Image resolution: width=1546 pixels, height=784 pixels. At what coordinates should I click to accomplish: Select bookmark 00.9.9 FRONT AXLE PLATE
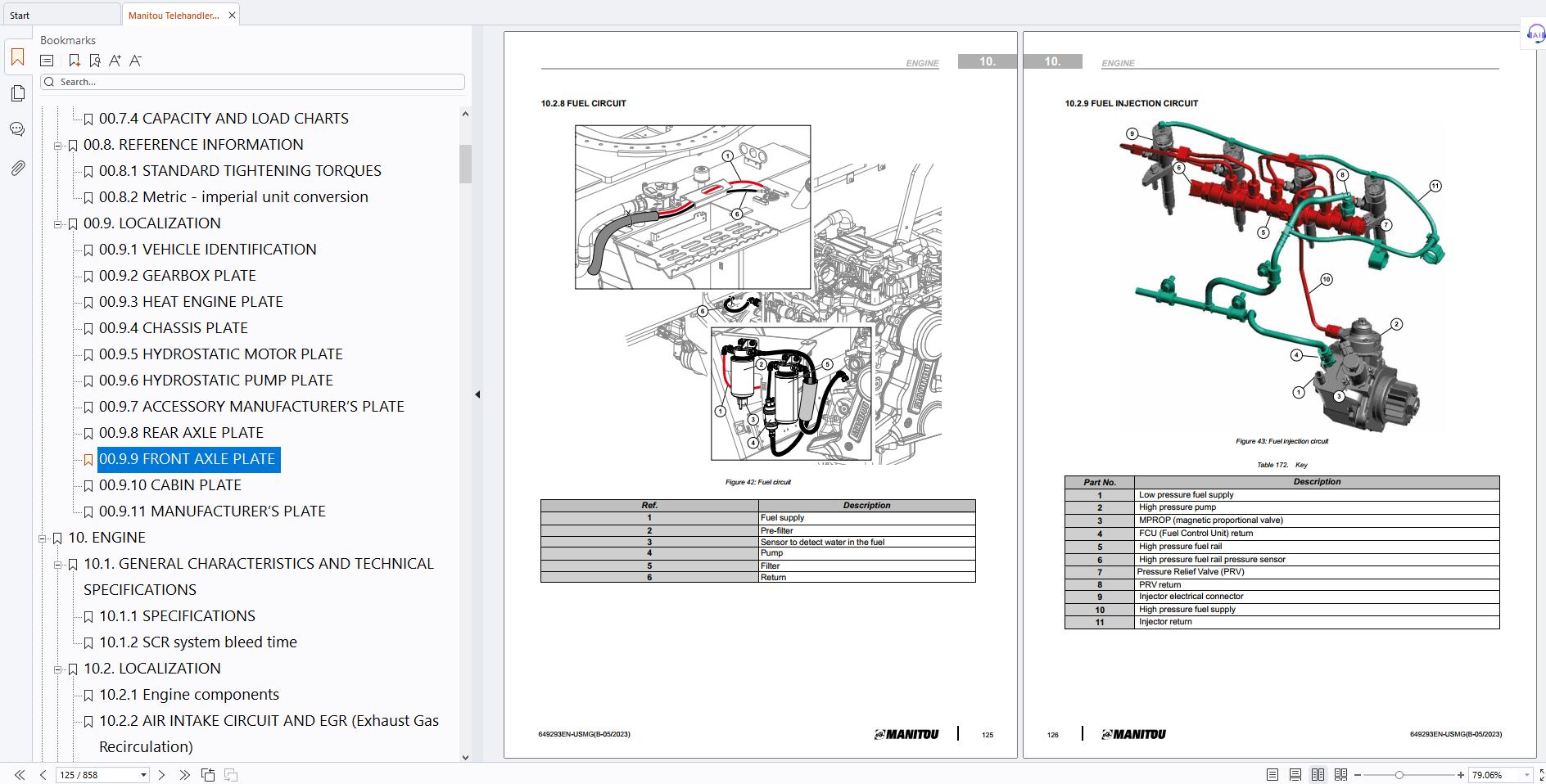(188, 459)
